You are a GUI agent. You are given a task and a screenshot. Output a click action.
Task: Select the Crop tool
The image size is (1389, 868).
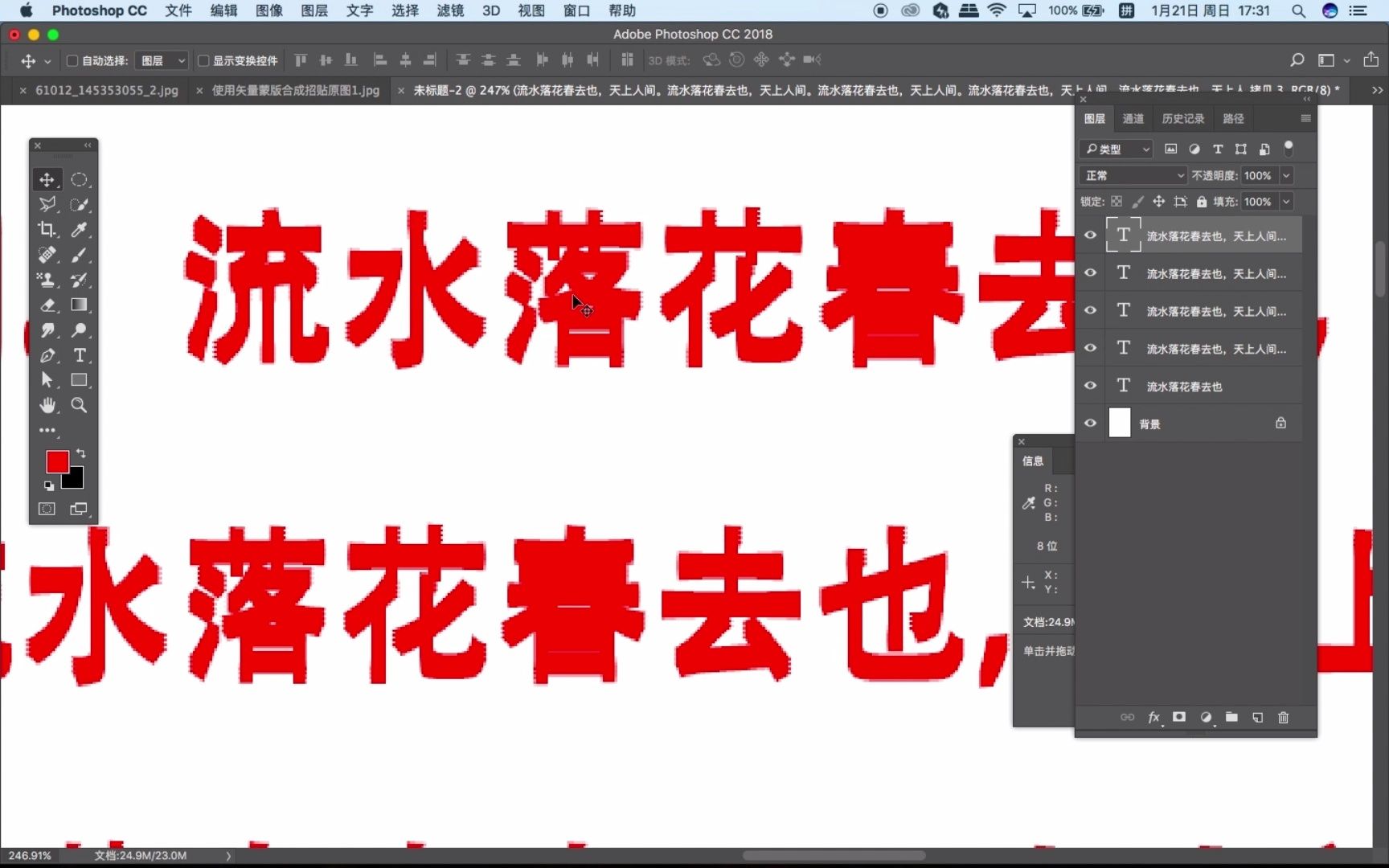tap(47, 230)
